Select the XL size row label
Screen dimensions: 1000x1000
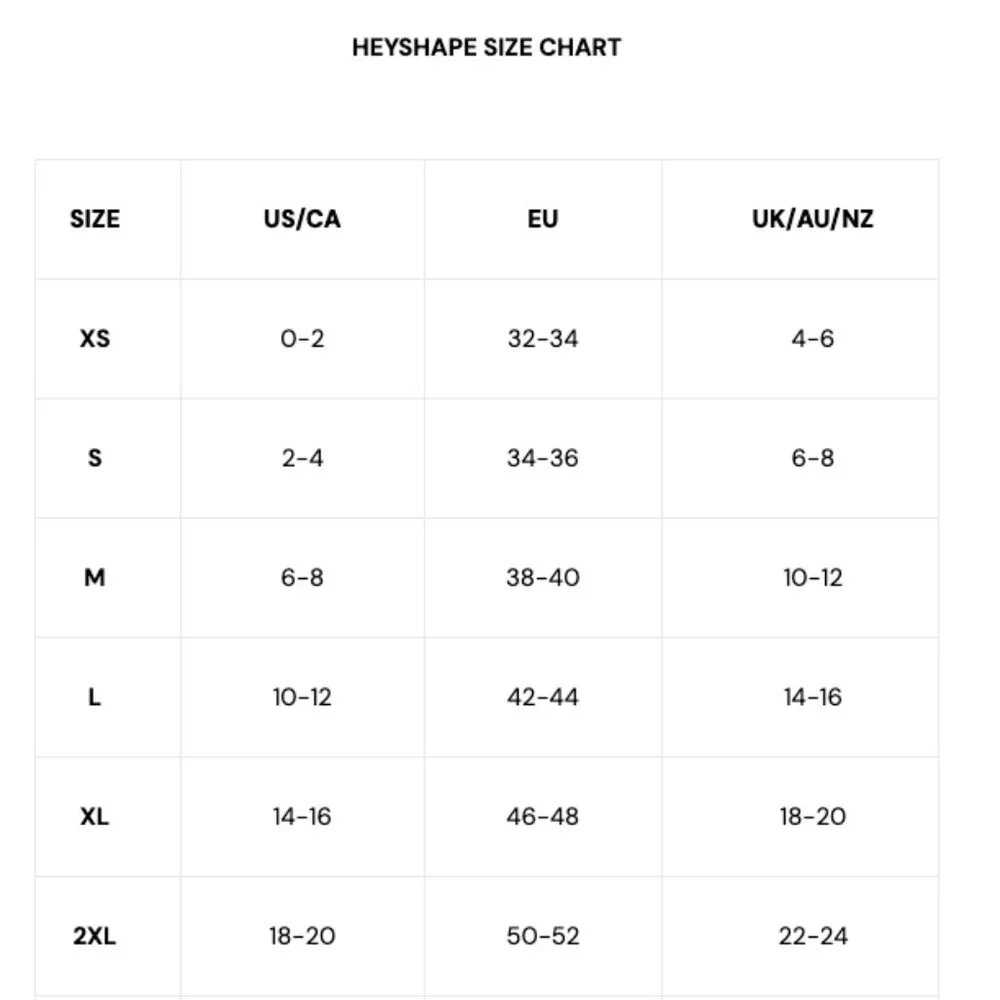tap(95, 816)
